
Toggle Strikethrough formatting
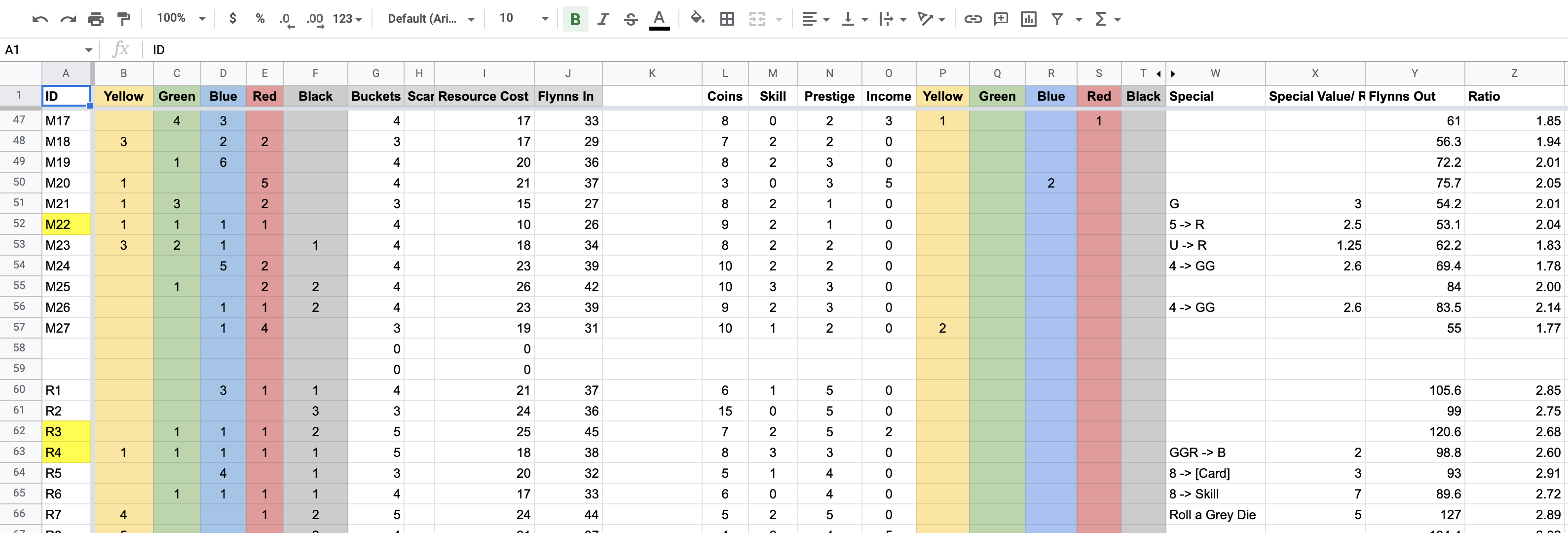coord(631,19)
